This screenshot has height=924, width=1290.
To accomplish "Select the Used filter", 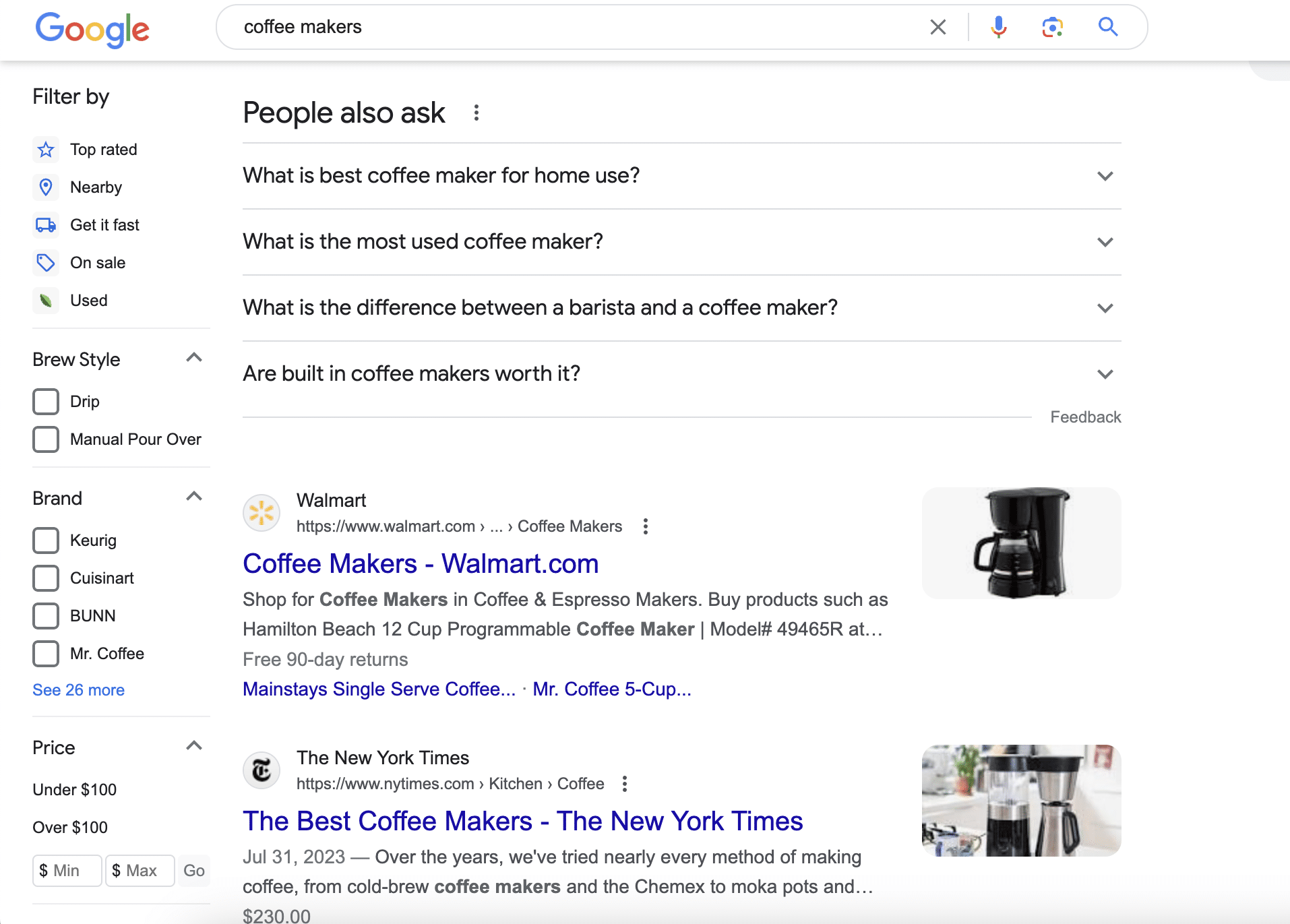I will [x=88, y=301].
